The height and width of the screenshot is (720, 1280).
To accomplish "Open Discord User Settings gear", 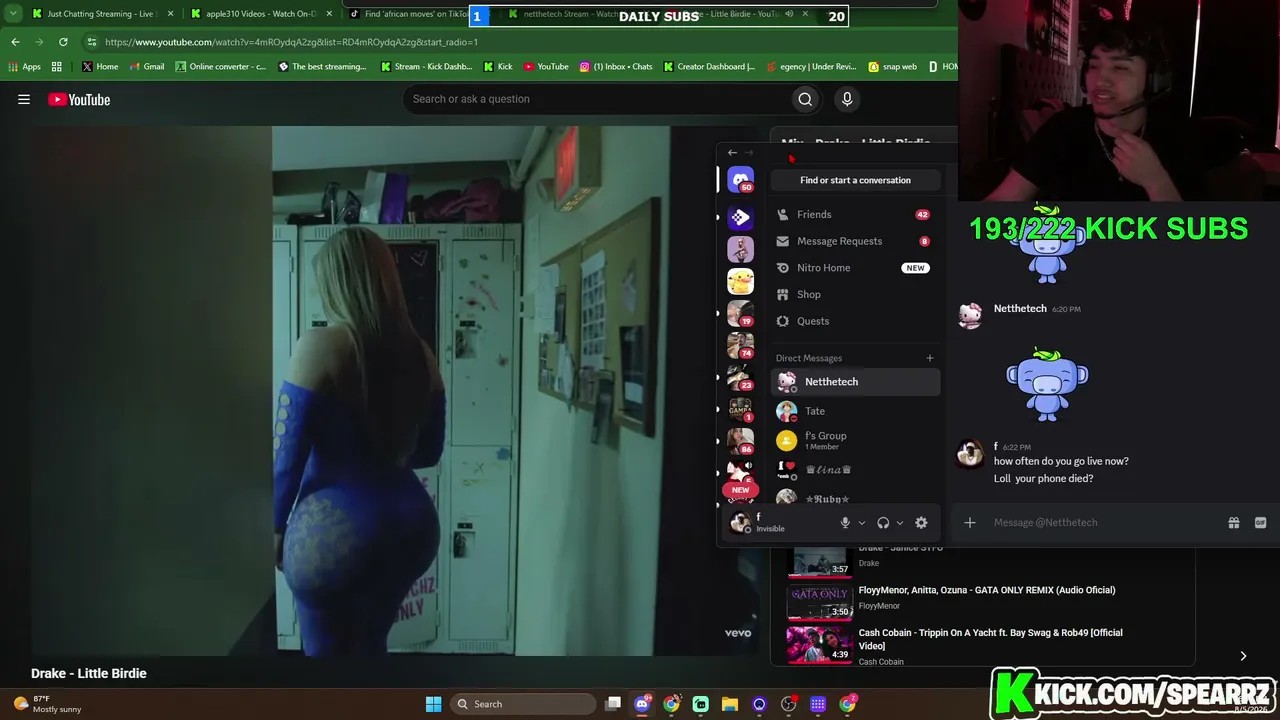I will (921, 523).
